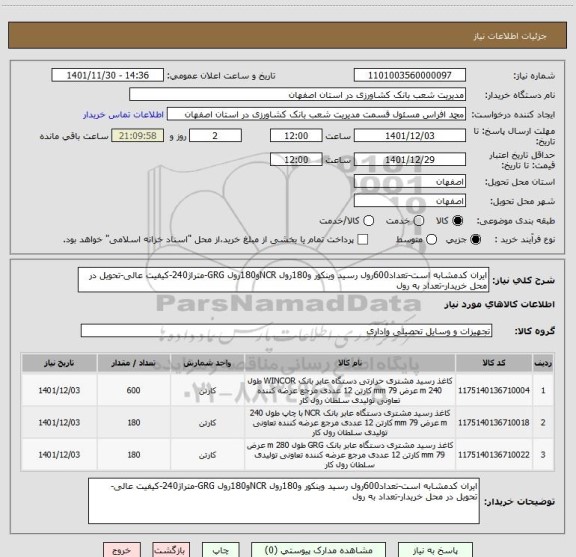
Task: Click quantity 600 in row 1
Action: 133,390
